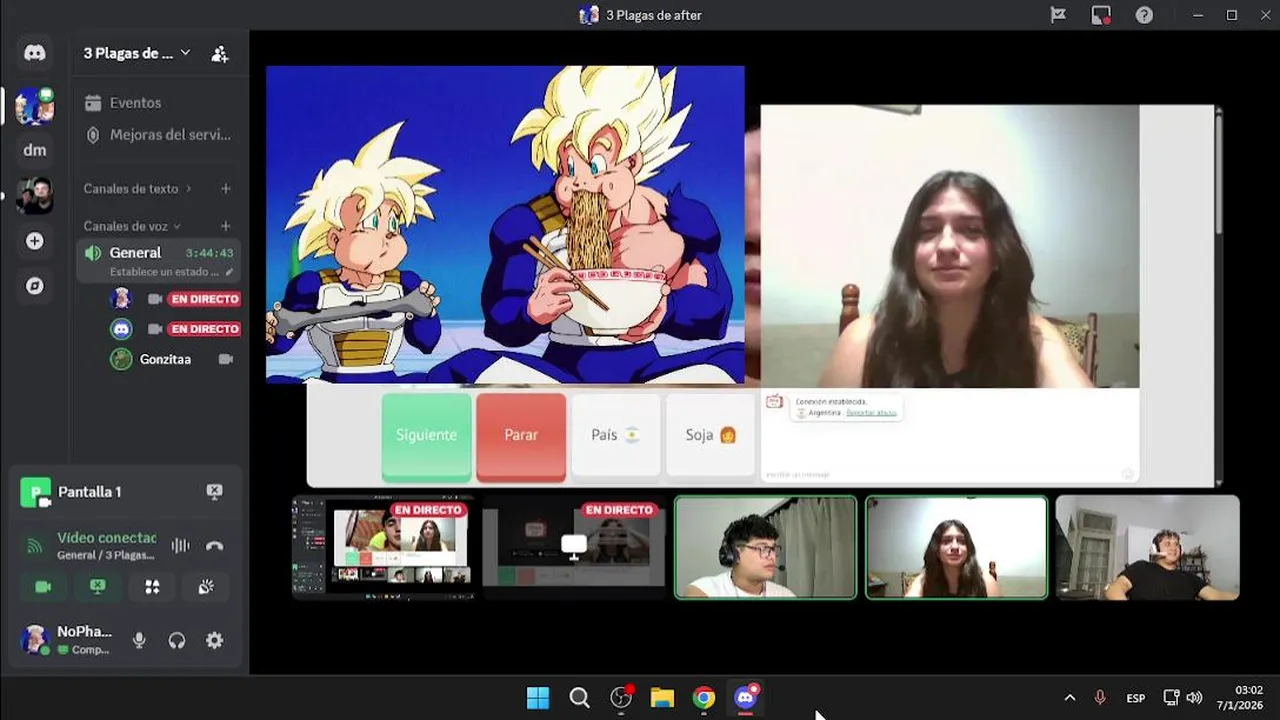Screen dimensions: 1280x720
Task: Open noise suppression waveform icon
Action: tap(180, 546)
